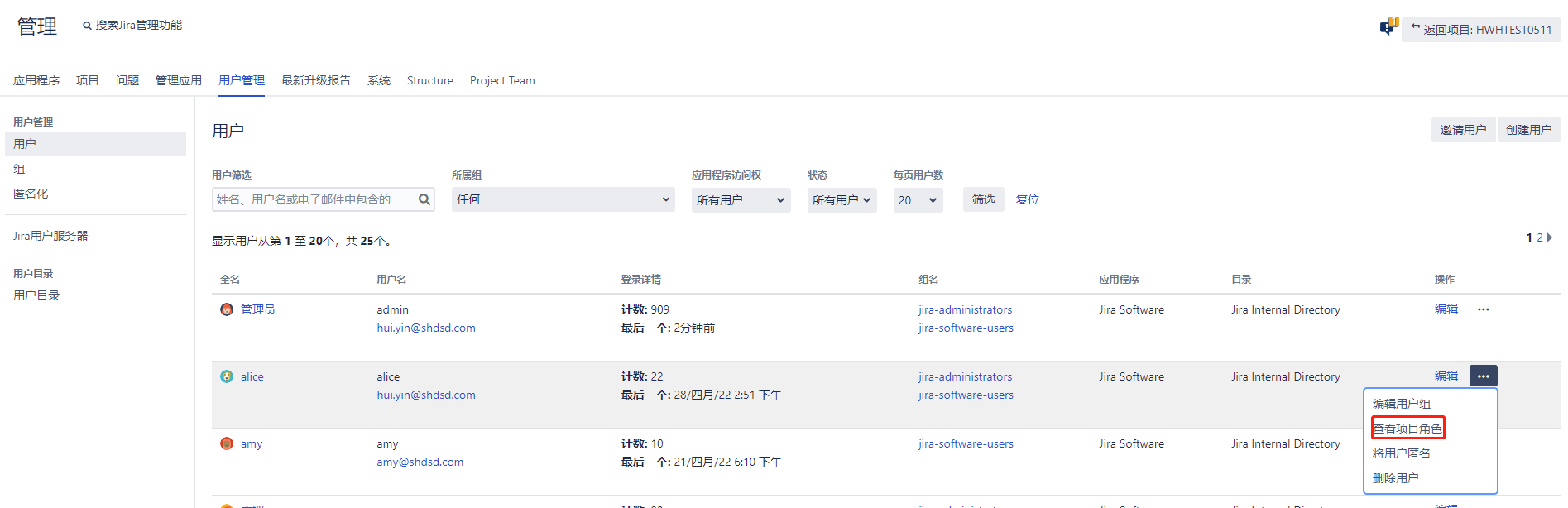Change the 每页用户数 per-page dropdown
This screenshot has width=1568, height=508.
point(918,200)
